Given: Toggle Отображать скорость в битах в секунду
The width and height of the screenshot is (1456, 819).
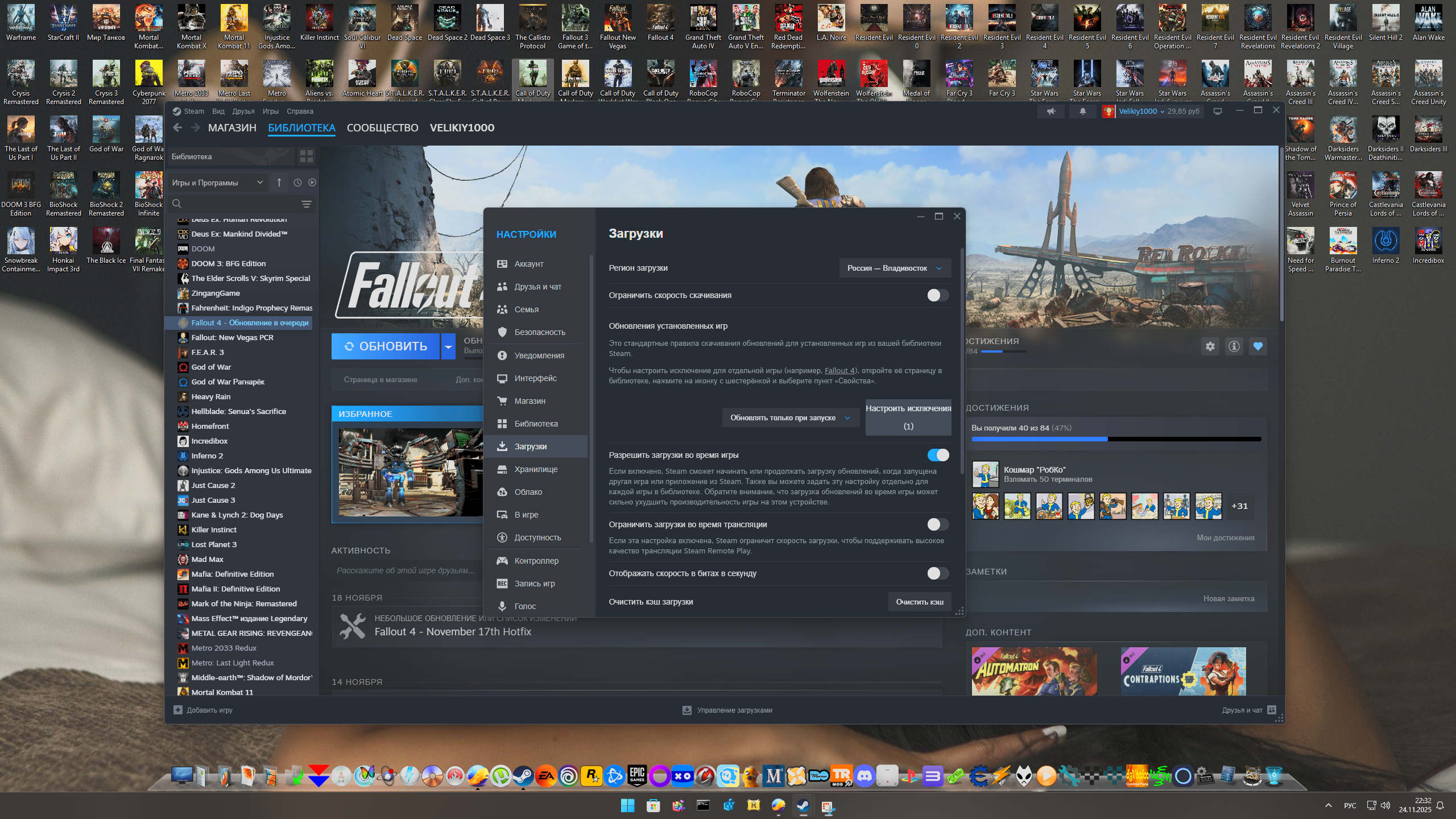Looking at the screenshot, I should [937, 573].
